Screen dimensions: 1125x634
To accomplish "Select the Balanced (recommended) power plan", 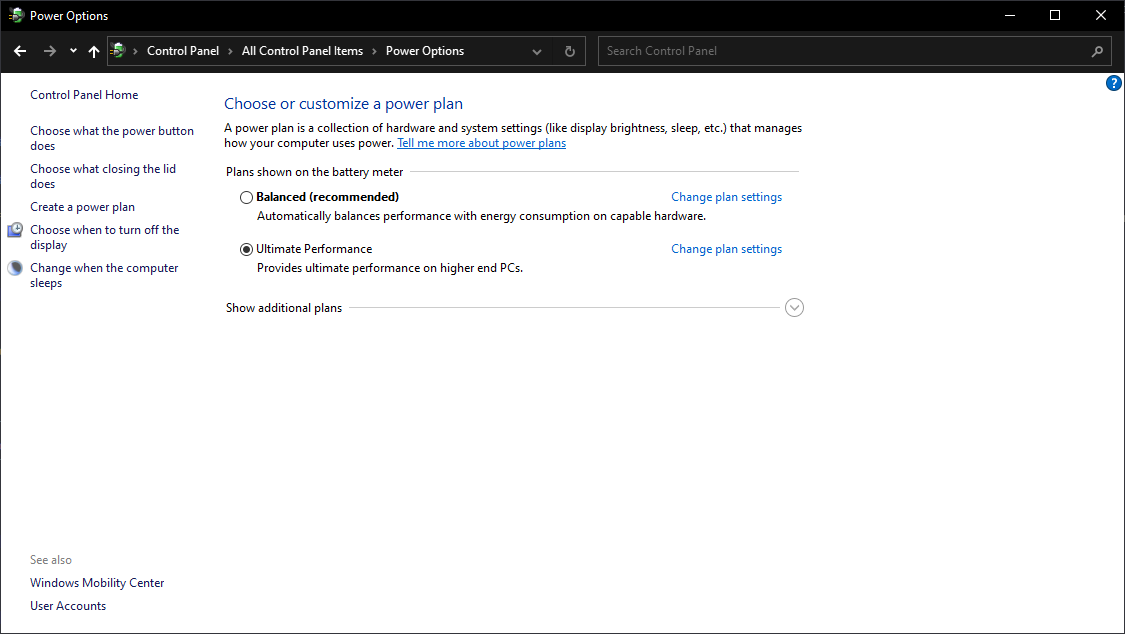I will [247, 198].
